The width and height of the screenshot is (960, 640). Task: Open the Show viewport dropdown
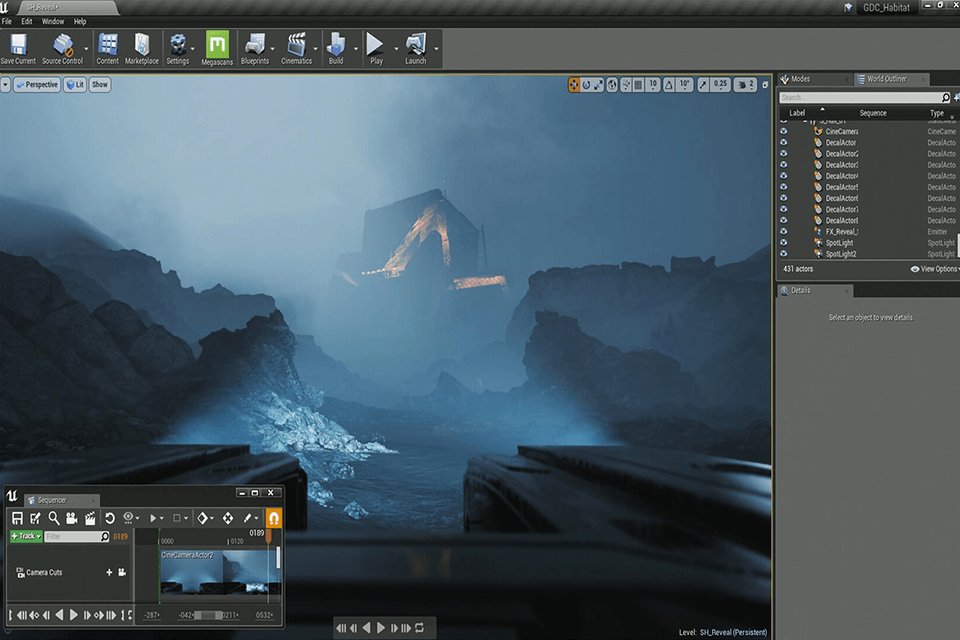coord(99,84)
